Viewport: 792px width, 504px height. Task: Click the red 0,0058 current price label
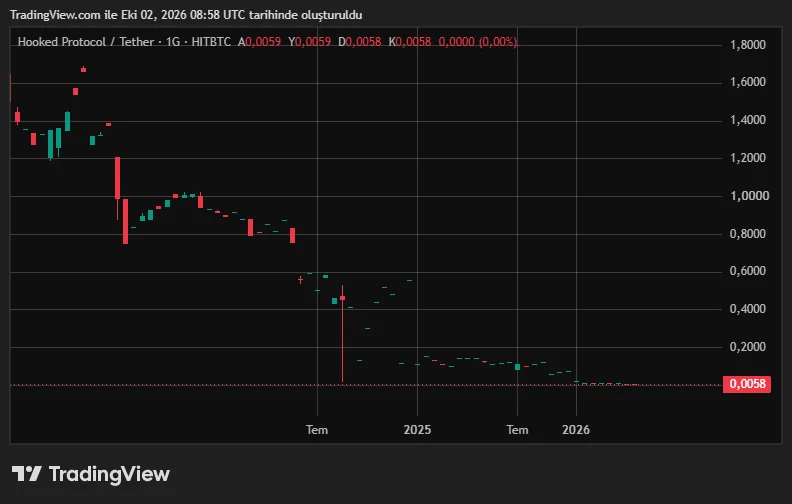tap(747, 384)
